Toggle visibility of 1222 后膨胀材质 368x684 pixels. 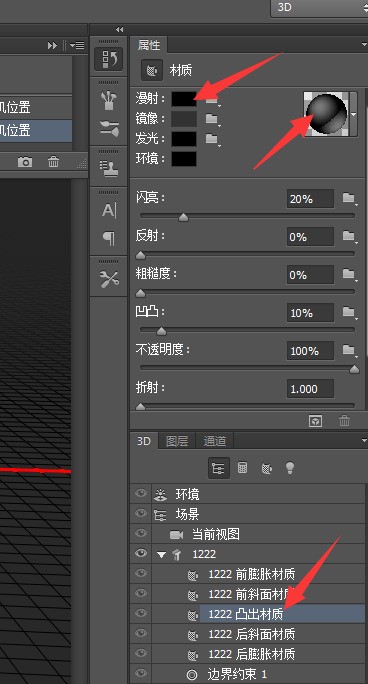(141, 653)
